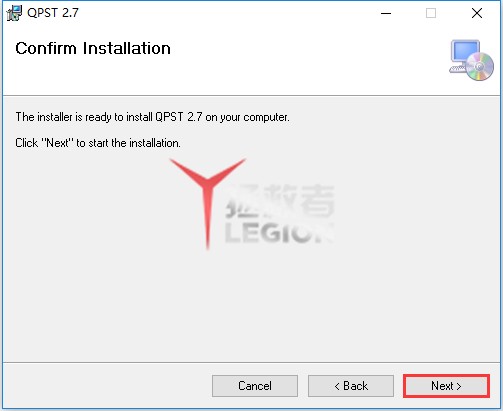Go to previous step with Back button
This screenshot has height=411, width=503.
(351, 386)
